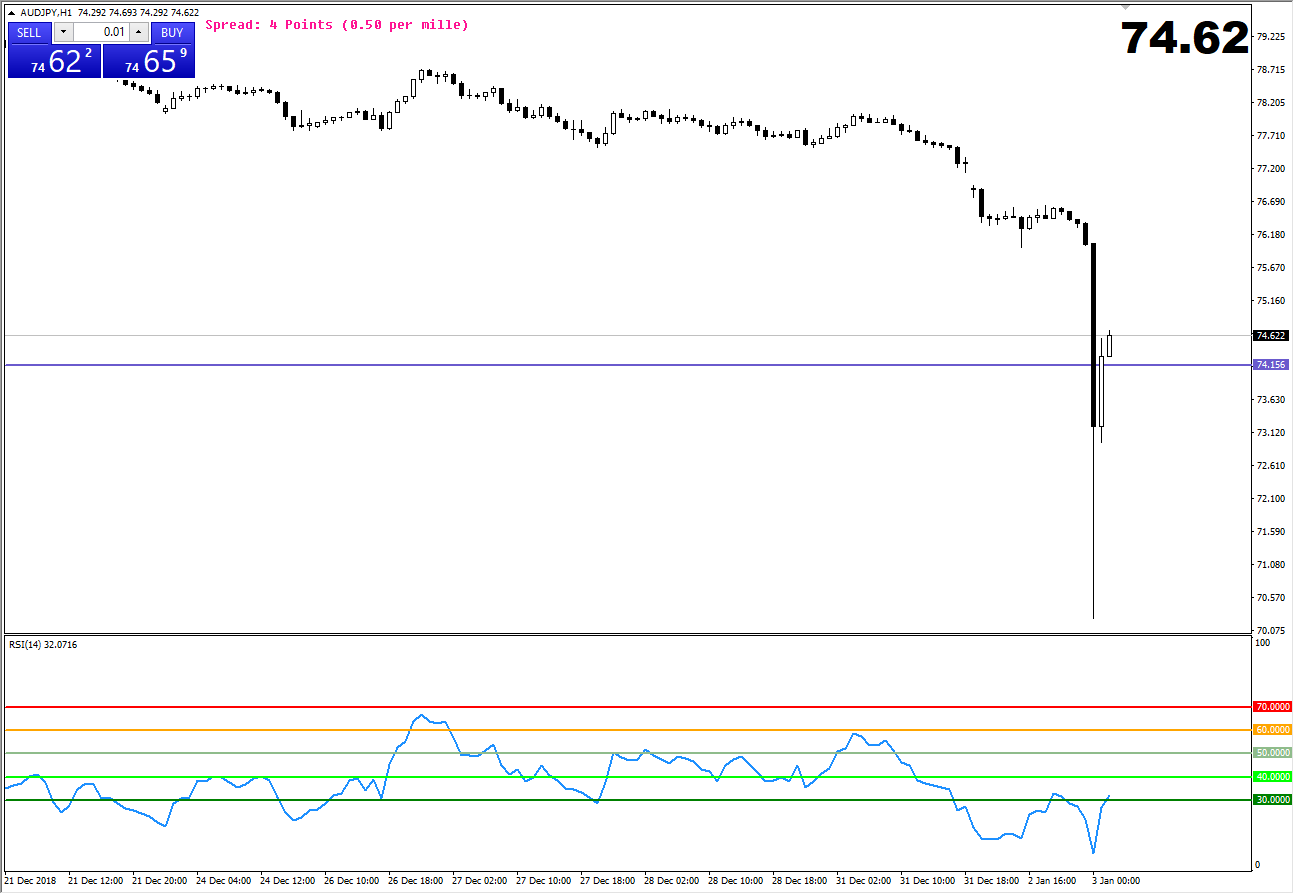1294x894 pixels.
Task: Click the Spread: 4 Points label
Action: 336,24
